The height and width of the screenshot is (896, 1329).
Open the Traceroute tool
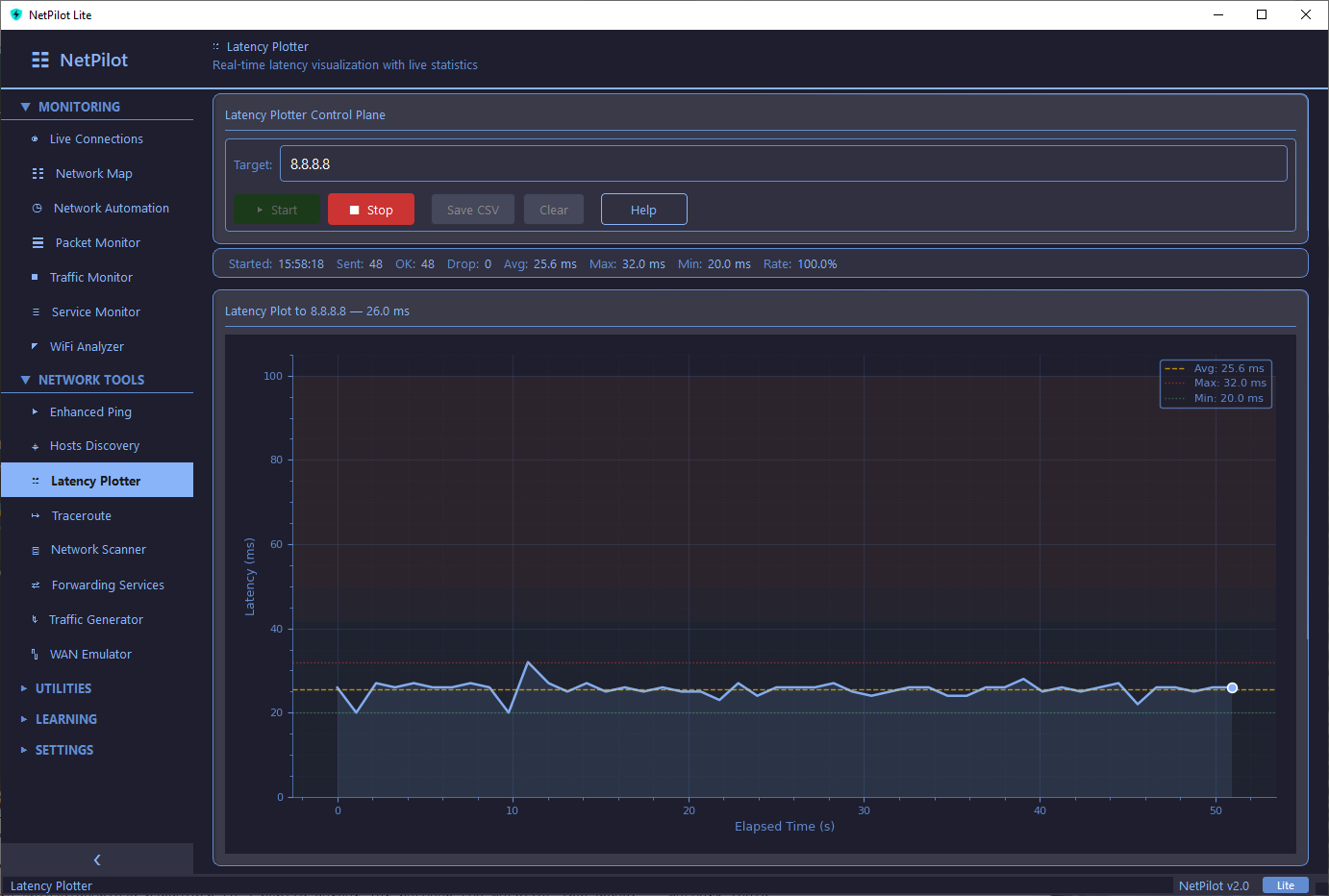coord(83,515)
